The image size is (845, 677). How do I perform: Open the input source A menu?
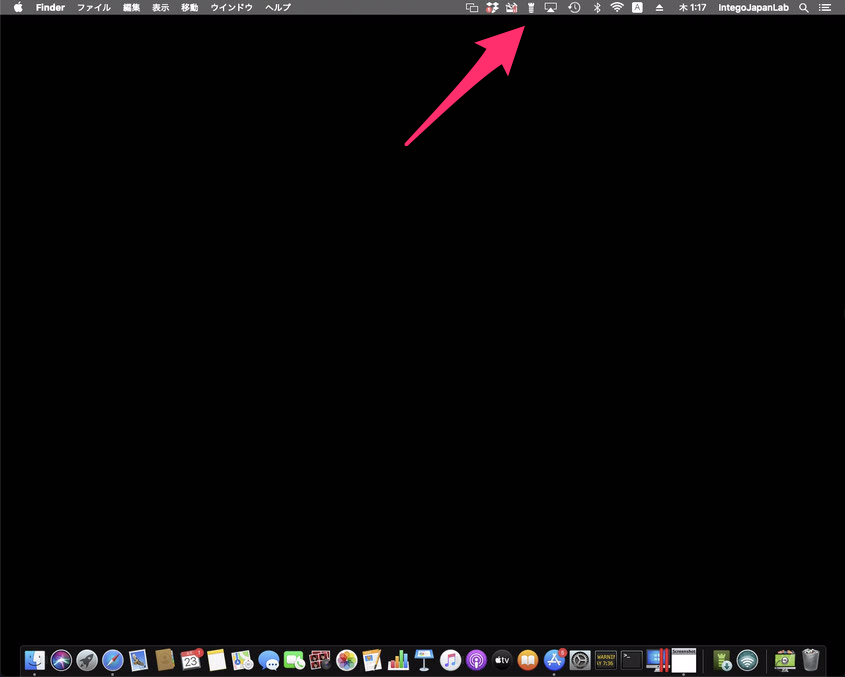638,8
